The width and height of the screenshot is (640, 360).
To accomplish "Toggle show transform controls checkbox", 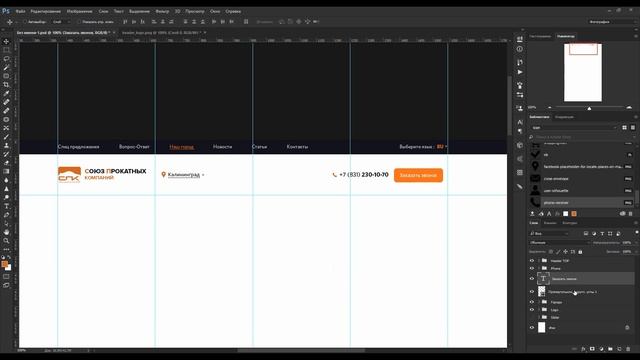I will [79, 22].
